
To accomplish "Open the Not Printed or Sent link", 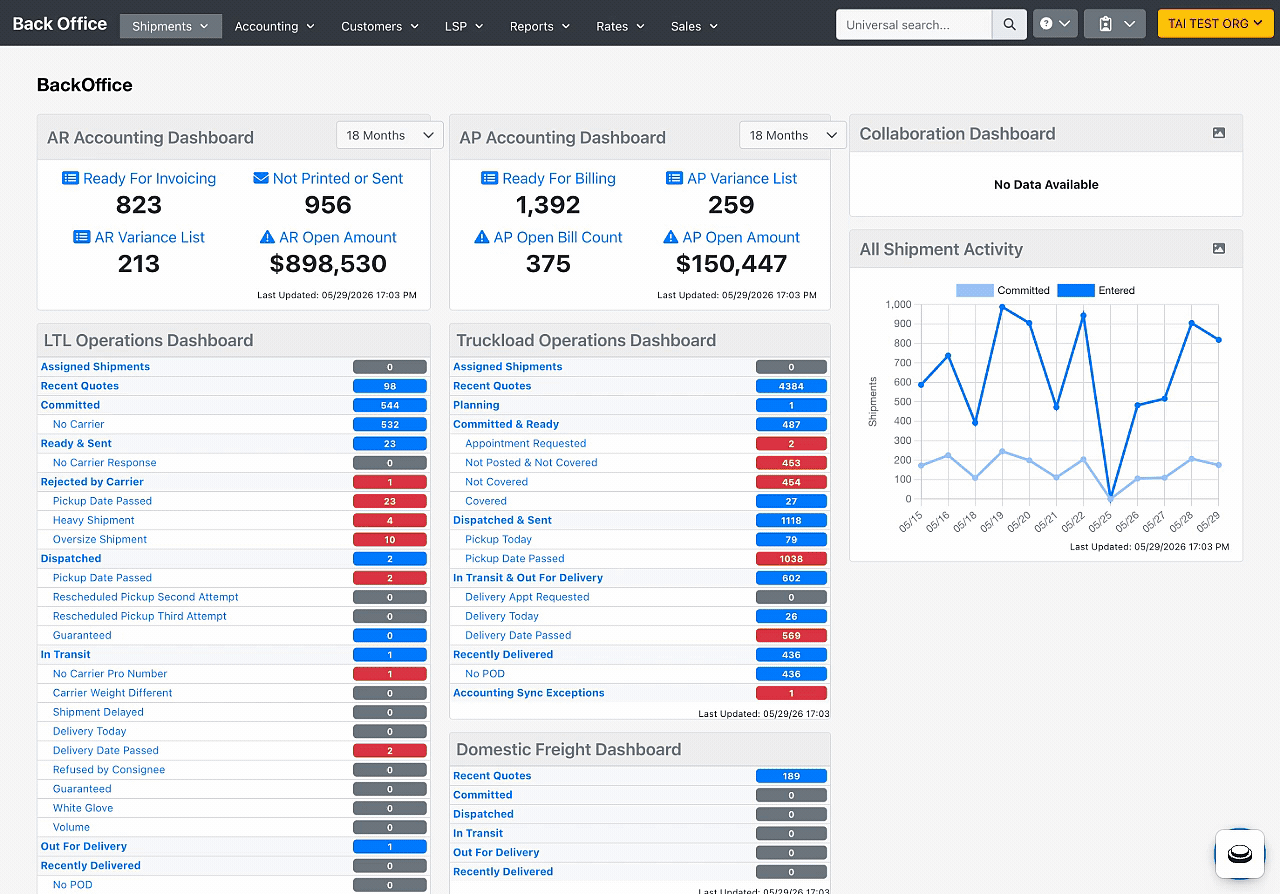I will (338, 178).
